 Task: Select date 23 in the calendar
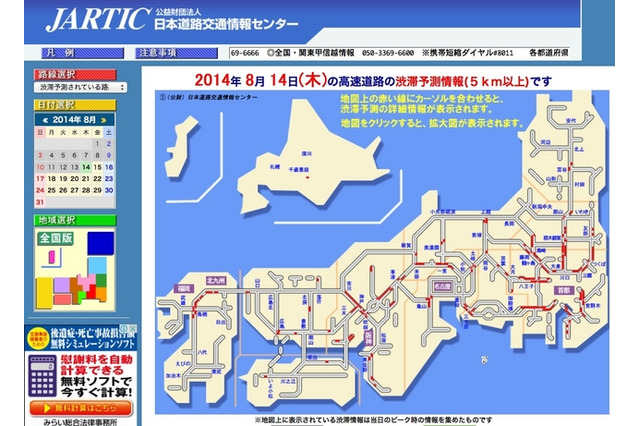click(109, 179)
